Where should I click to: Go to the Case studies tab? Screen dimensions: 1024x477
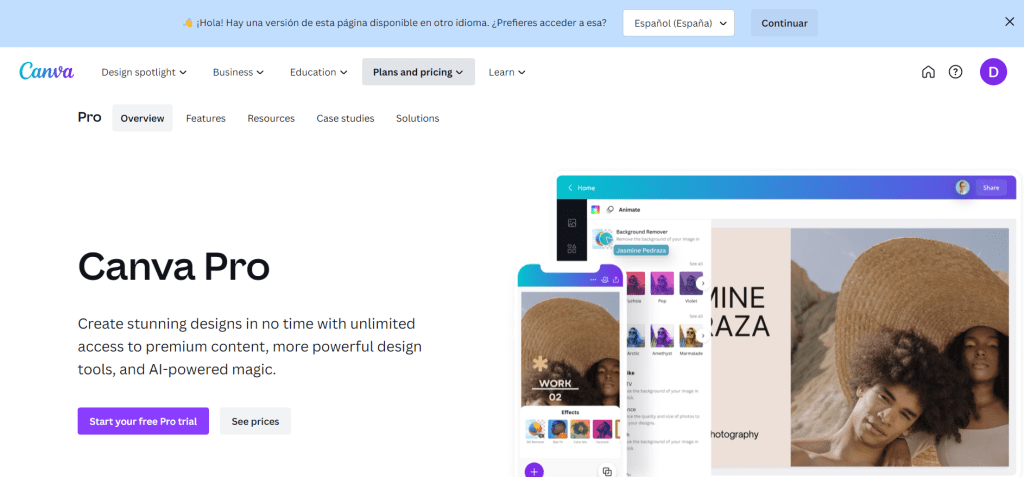[345, 118]
